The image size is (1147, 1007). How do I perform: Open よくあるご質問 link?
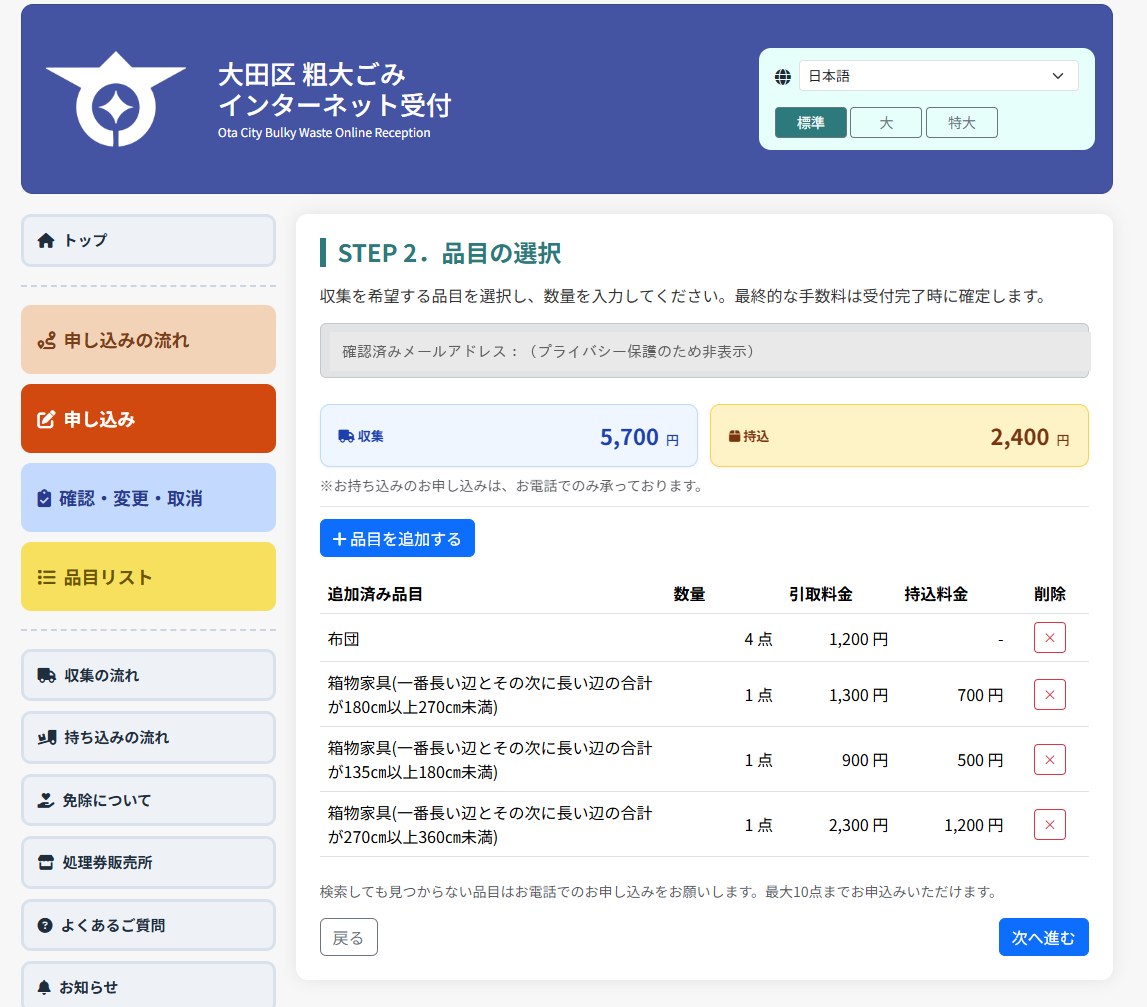tap(148, 925)
